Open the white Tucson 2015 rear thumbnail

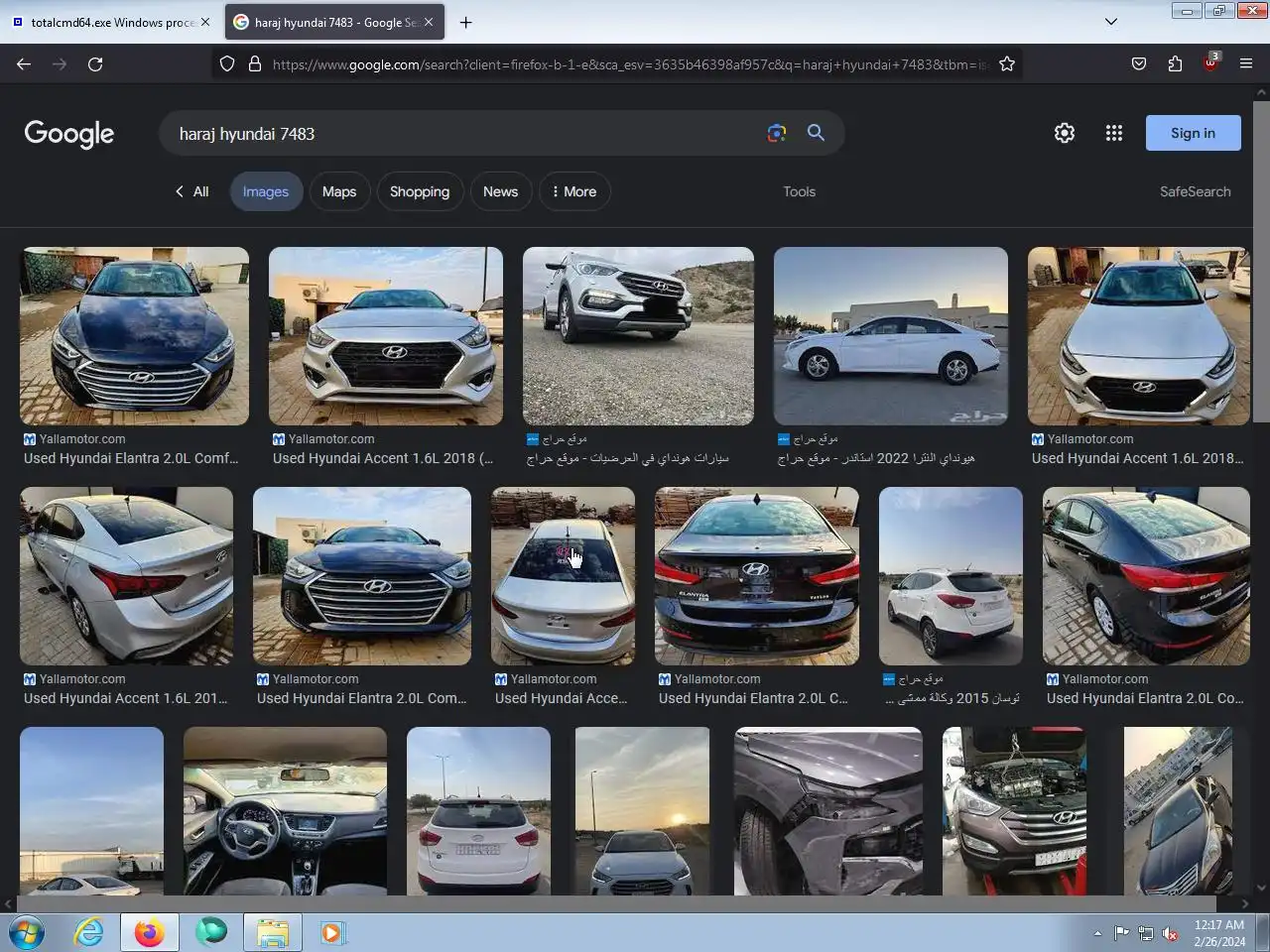coord(951,576)
